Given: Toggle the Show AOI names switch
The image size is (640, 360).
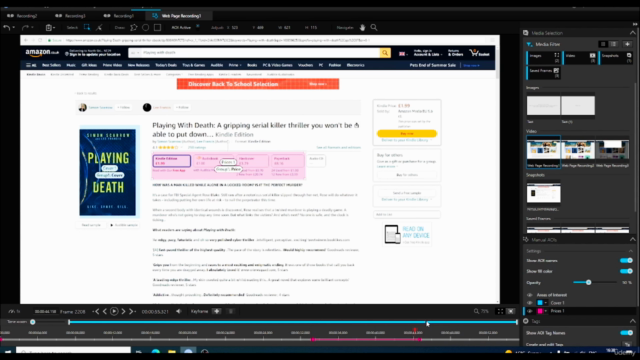Looking at the screenshot, I should pos(626,260).
